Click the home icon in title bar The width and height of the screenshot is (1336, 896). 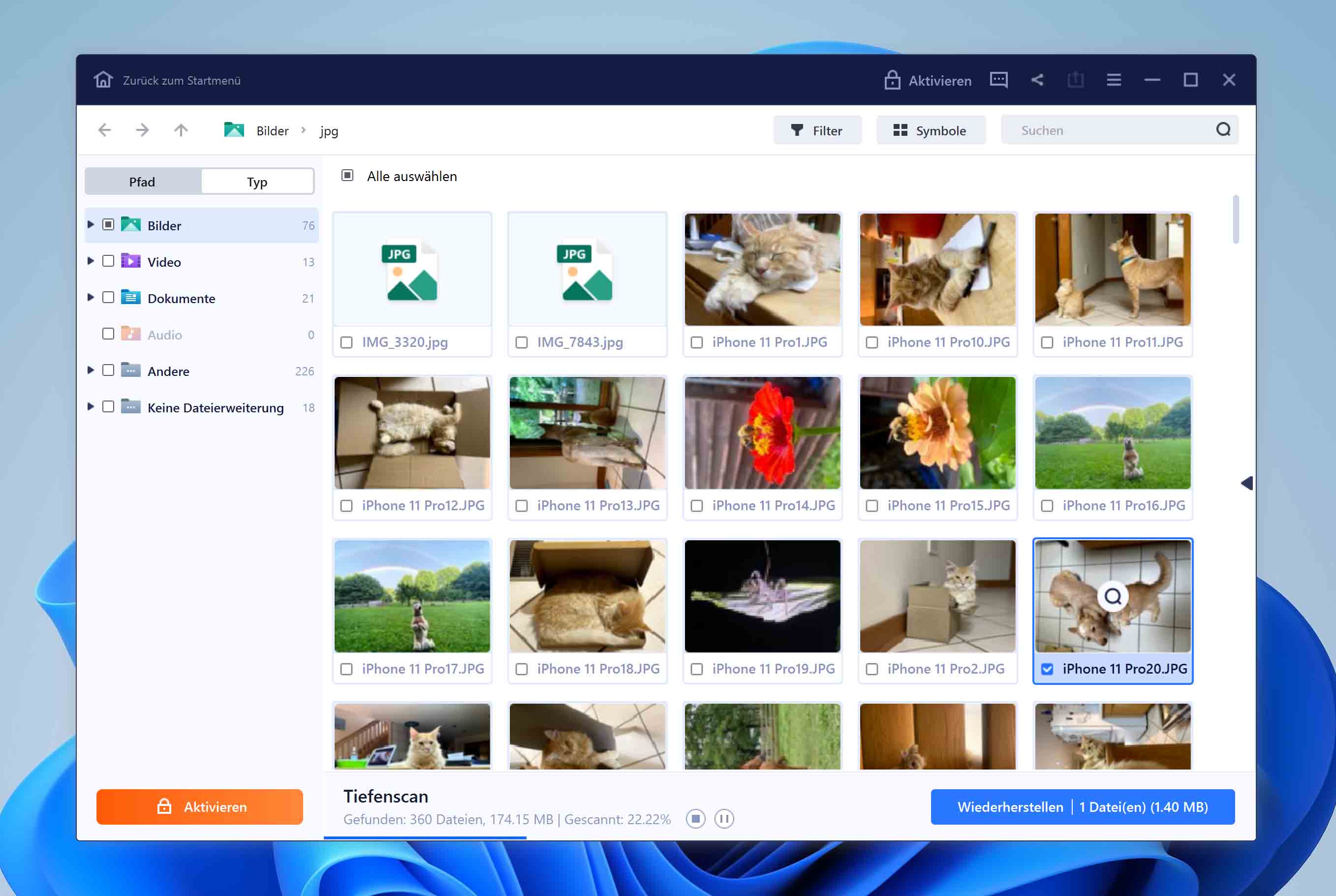pyautogui.click(x=103, y=79)
